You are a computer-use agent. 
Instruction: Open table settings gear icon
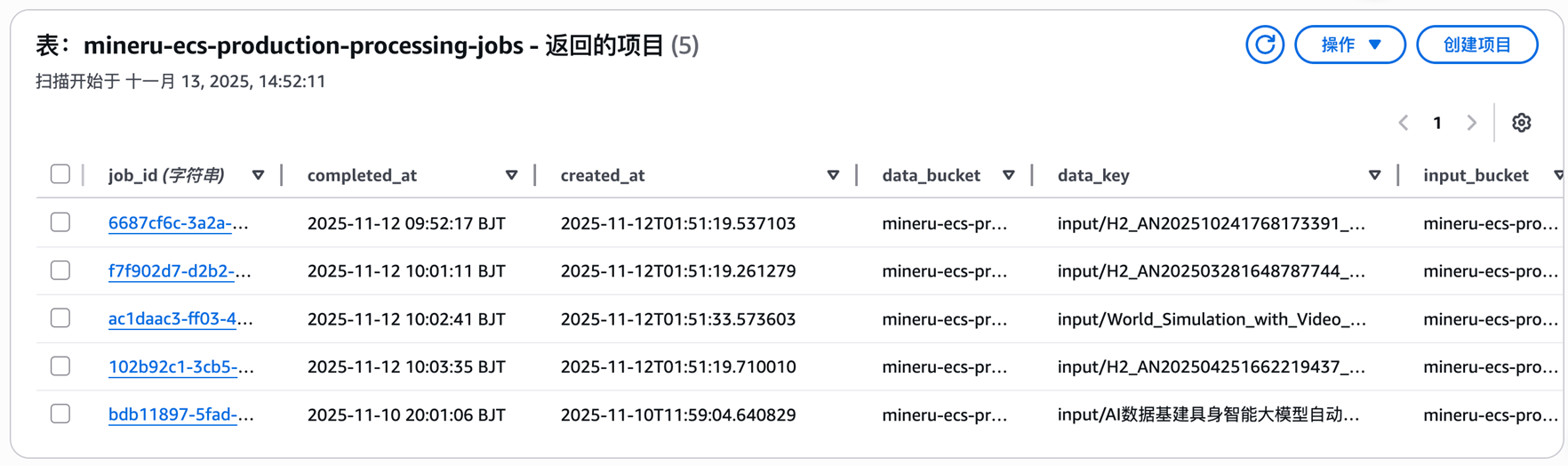pyautogui.click(x=1521, y=123)
